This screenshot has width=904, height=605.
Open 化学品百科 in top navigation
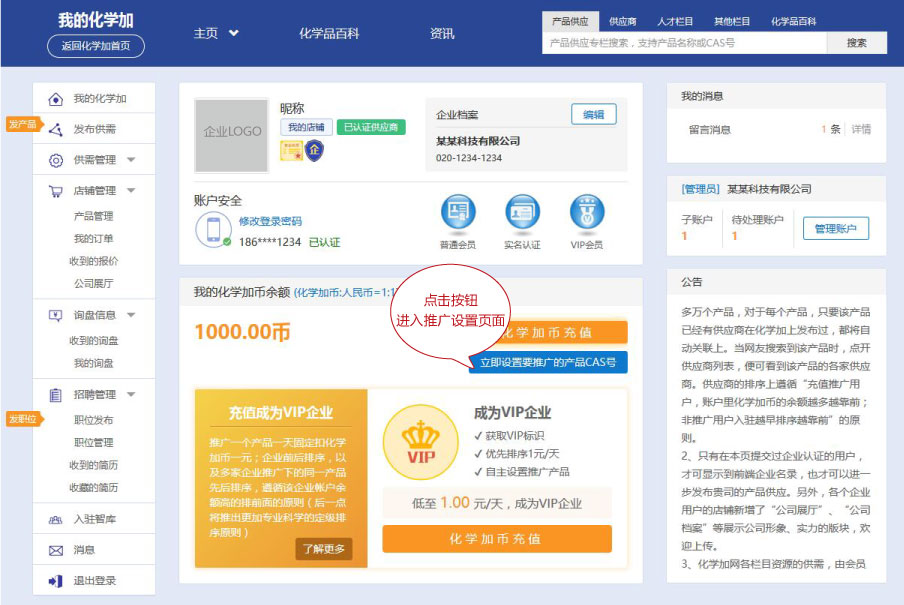[329, 33]
